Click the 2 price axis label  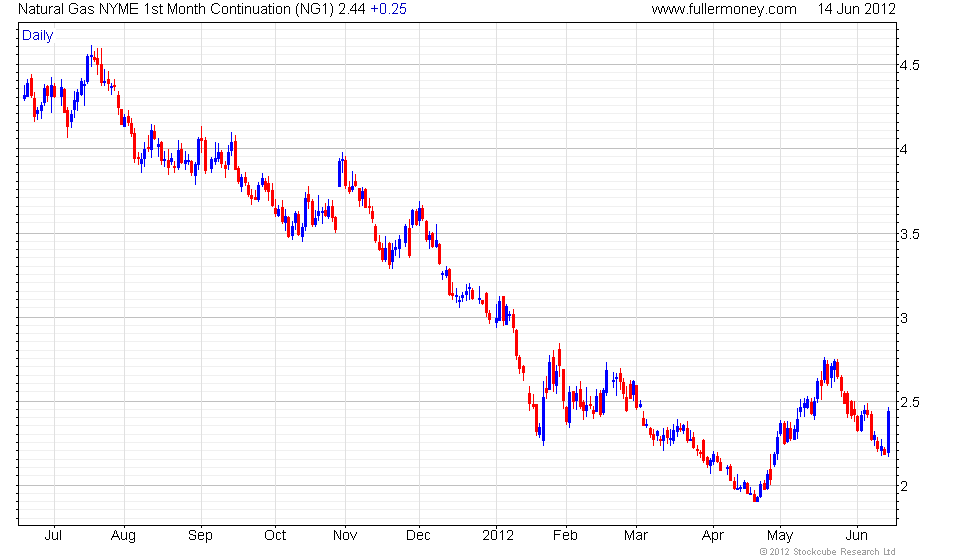pos(904,486)
